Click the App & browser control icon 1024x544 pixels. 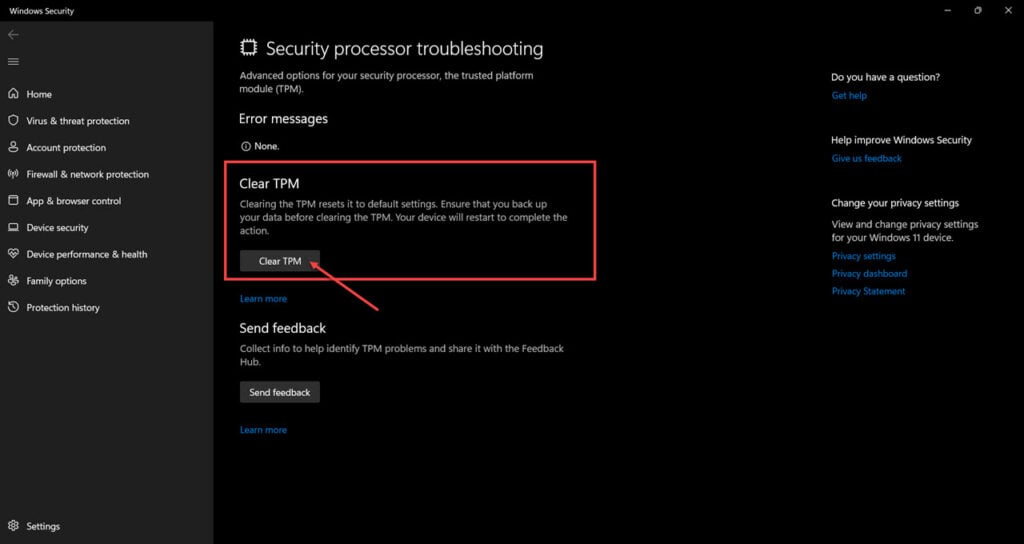click(13, 200)
